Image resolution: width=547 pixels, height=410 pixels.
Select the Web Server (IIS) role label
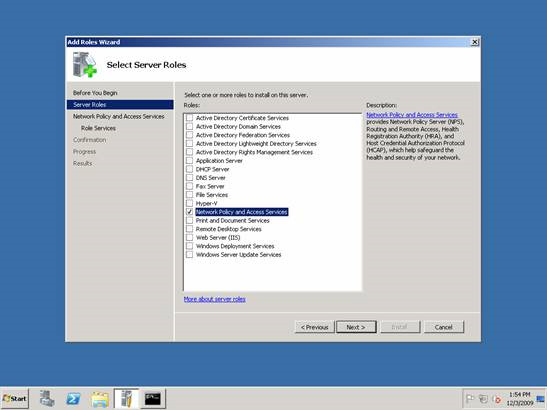coord(218,238)
